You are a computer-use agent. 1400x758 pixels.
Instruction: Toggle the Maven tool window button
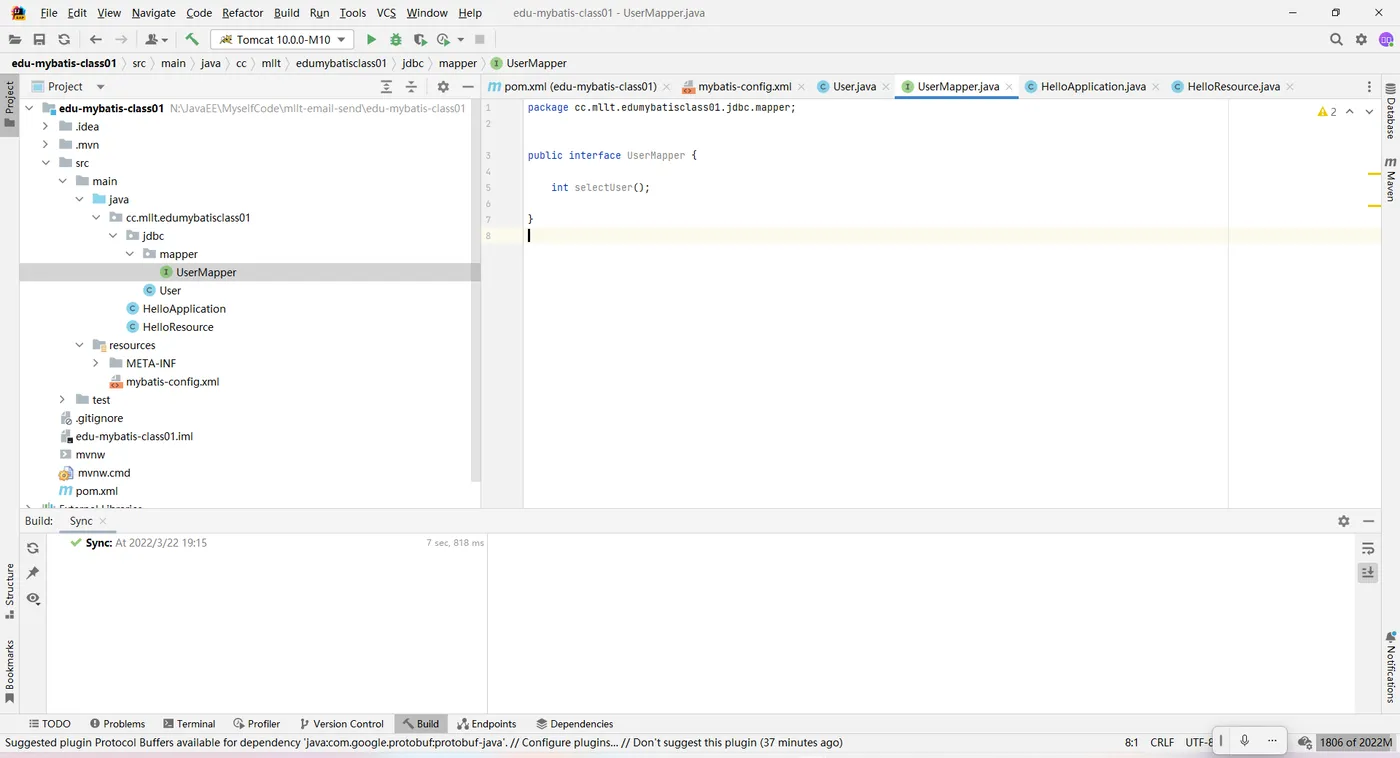1390,179
